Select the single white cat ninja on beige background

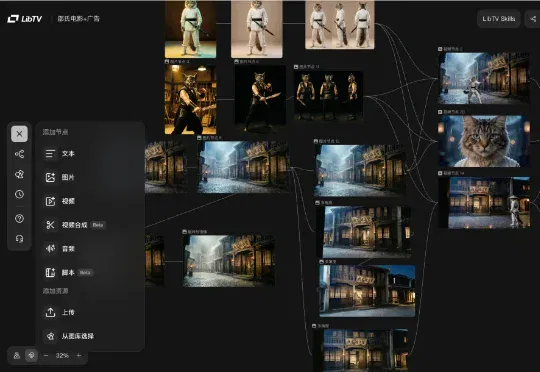pyautogui.click(x=257, y=29)
